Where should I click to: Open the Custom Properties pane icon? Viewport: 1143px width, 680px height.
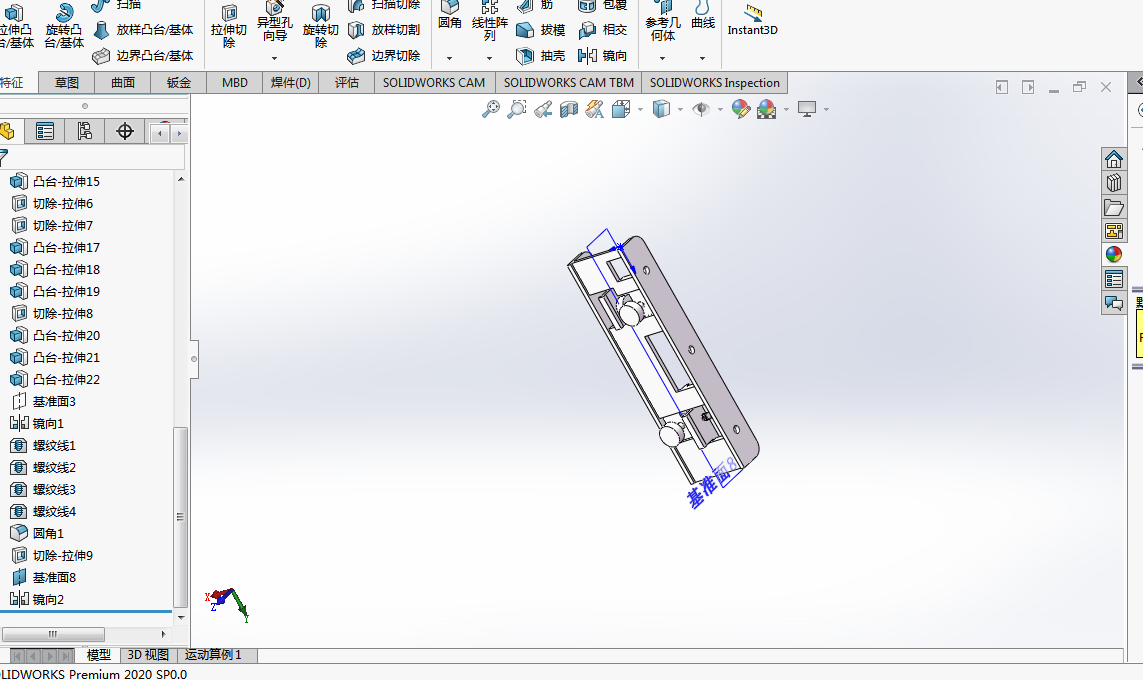[x=1114, y=279]
